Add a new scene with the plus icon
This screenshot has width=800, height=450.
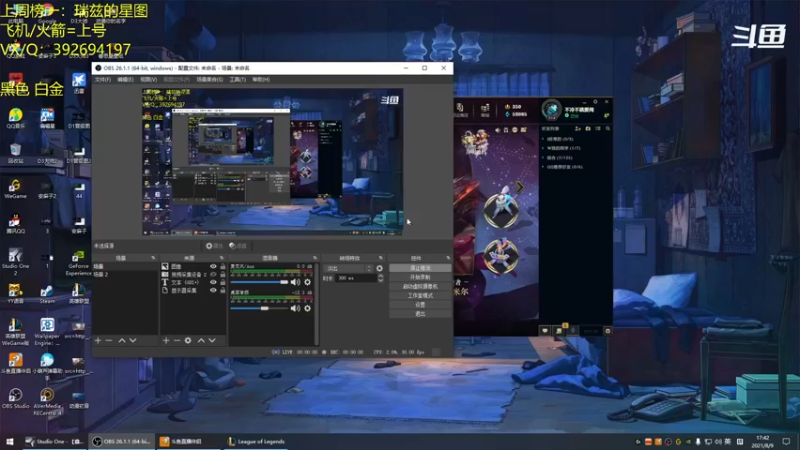(x=98, y=340)
